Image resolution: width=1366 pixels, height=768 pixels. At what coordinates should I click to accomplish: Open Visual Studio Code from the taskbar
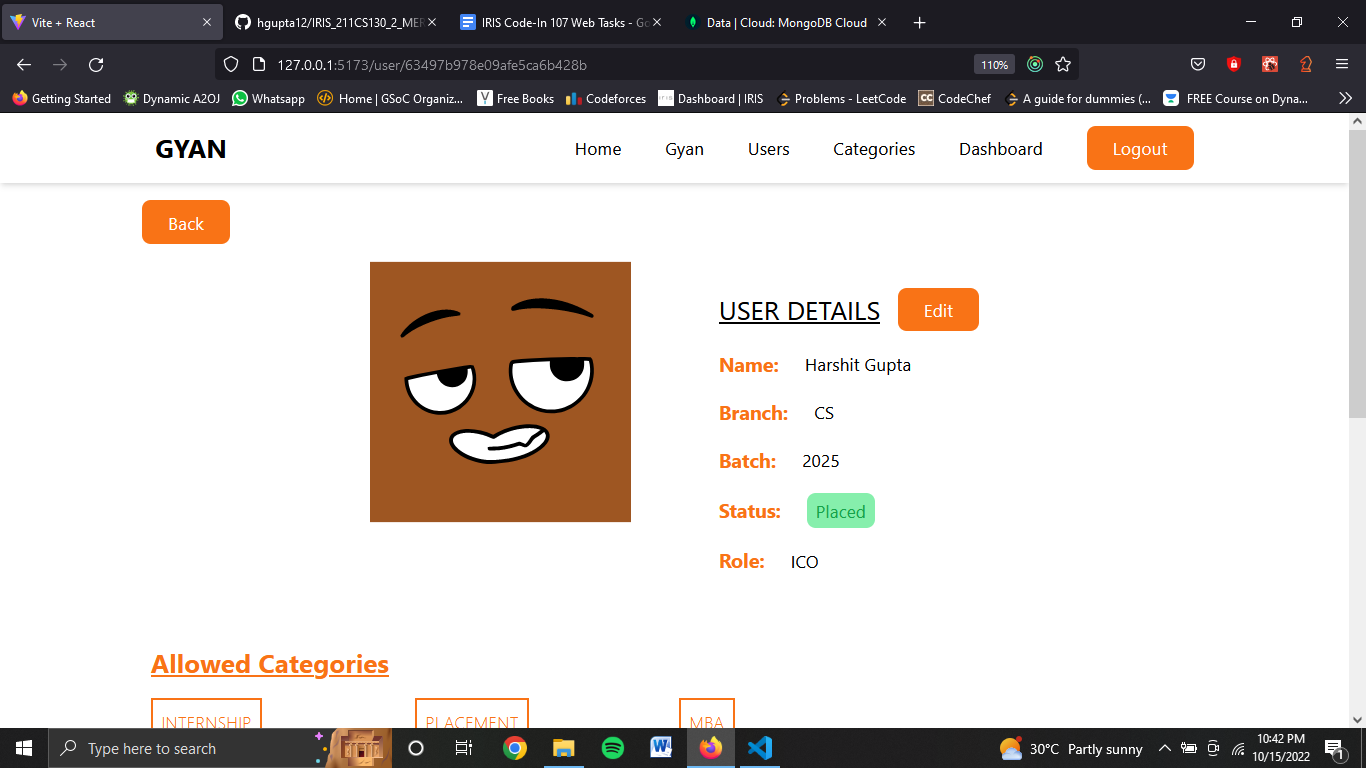point(760,748)
